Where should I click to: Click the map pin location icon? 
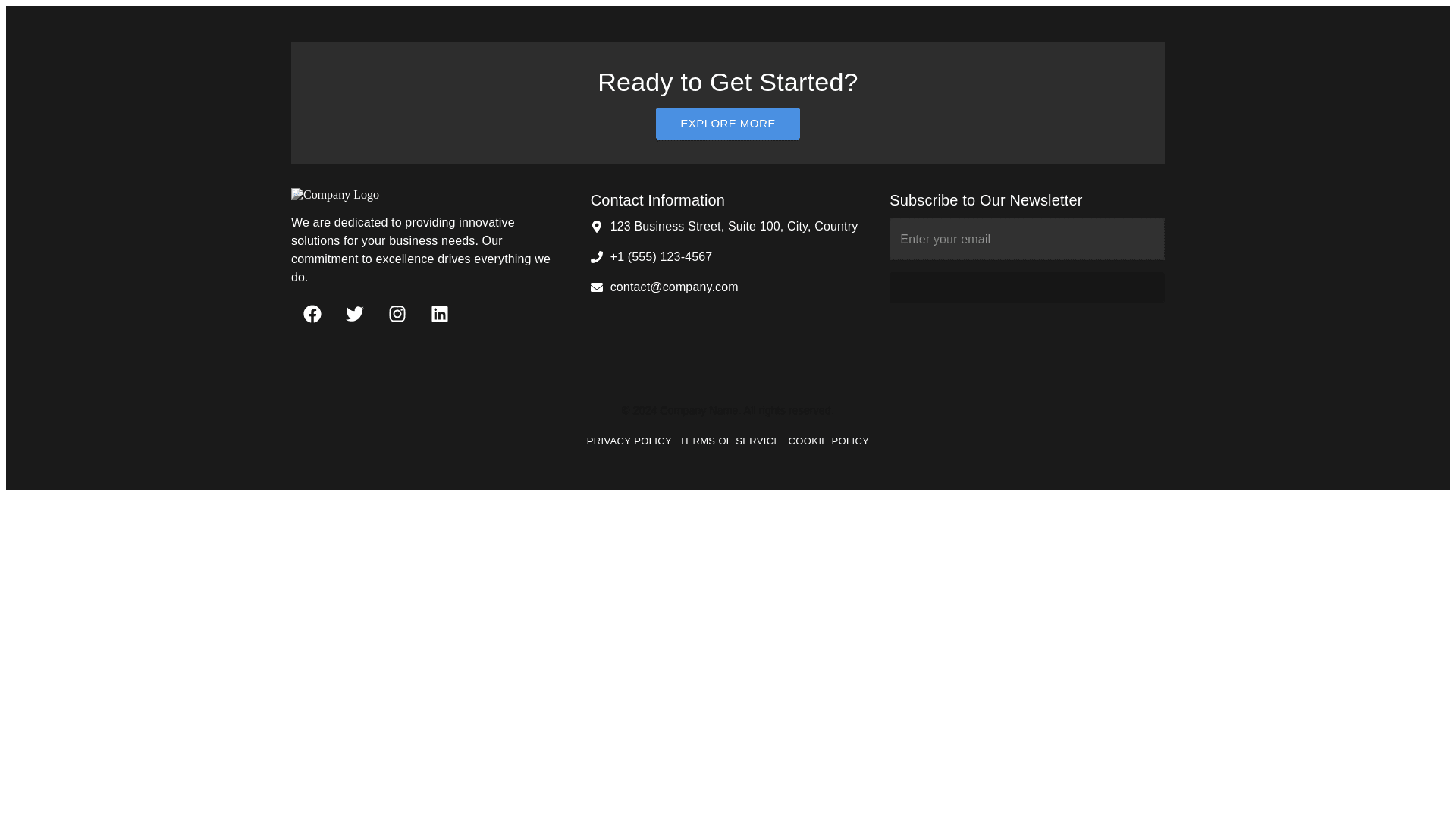click(597, 227)
